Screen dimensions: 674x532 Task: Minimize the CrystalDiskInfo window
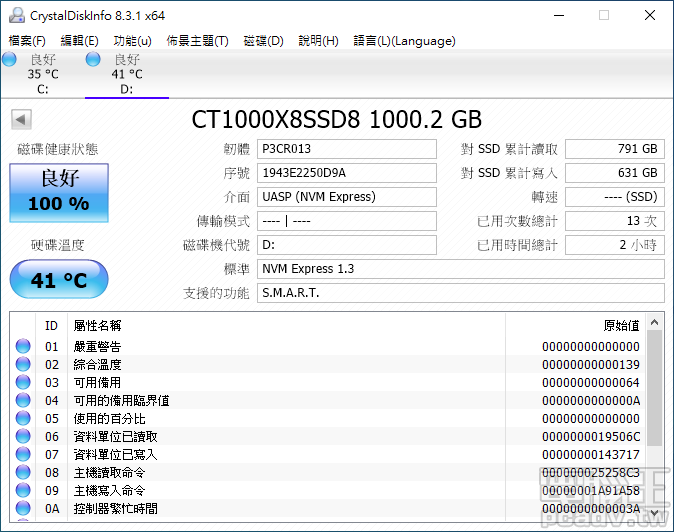tap(559, 15)
